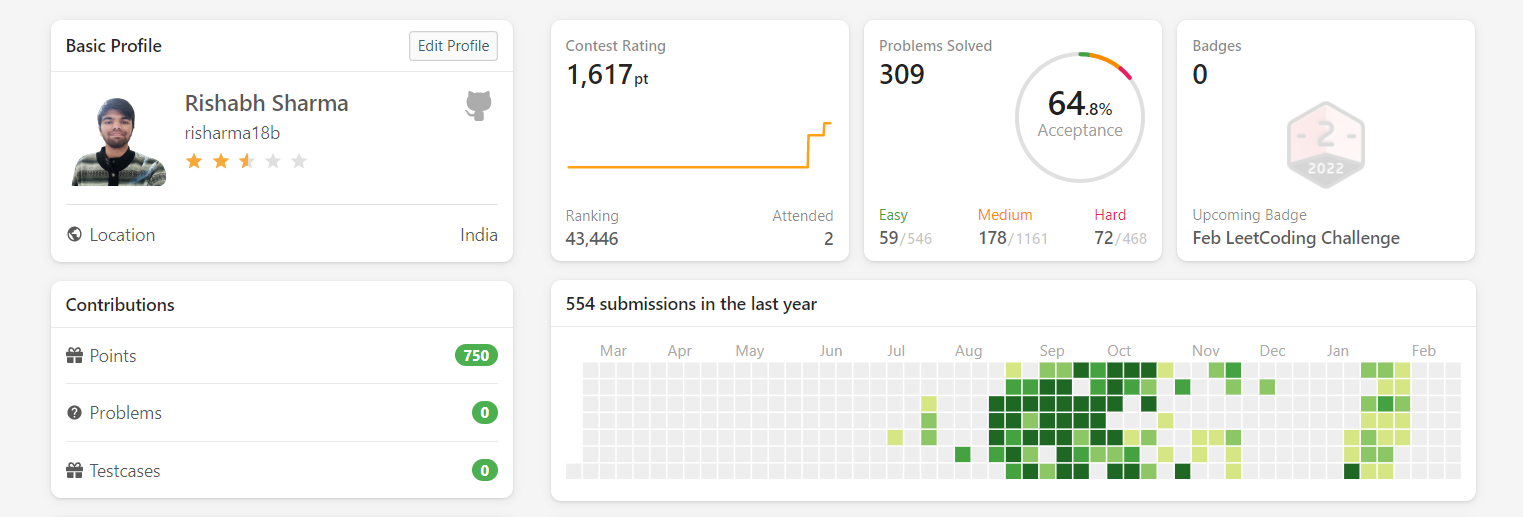The width and height of the screenshot is (1523, 517).
Task: Click the Rishabh Sharma profile photo
Action: pyautogui.click(x=119, y=142)
